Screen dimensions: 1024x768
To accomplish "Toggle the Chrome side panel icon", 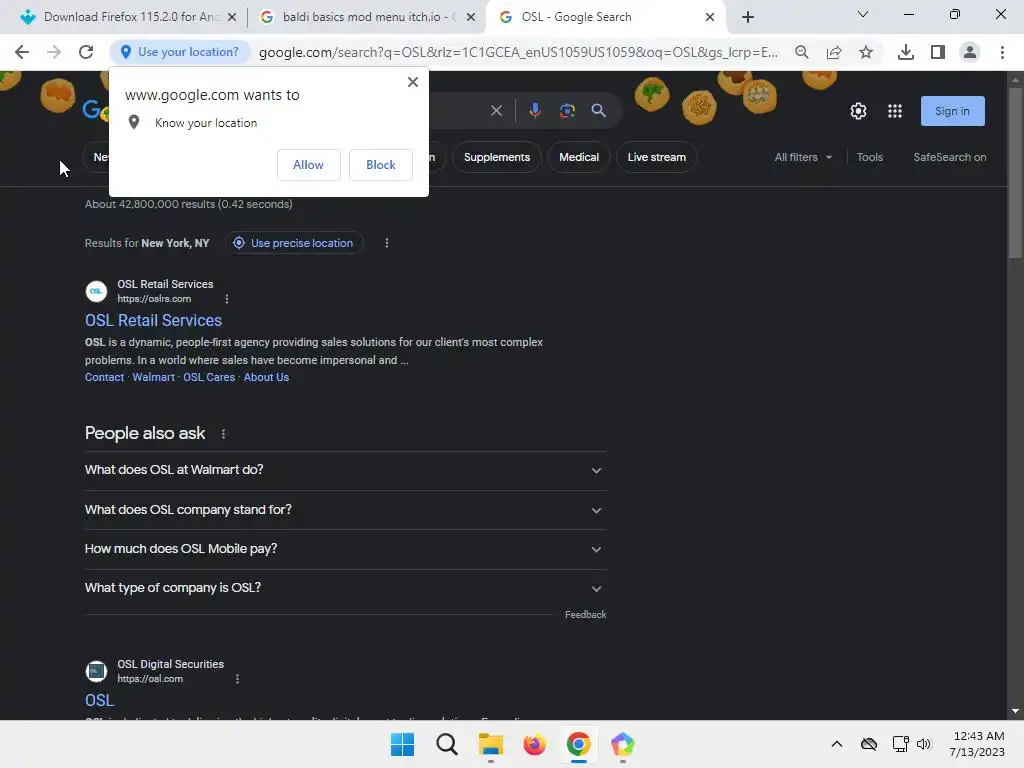I will pyautogui.click(x=937, y=52).
